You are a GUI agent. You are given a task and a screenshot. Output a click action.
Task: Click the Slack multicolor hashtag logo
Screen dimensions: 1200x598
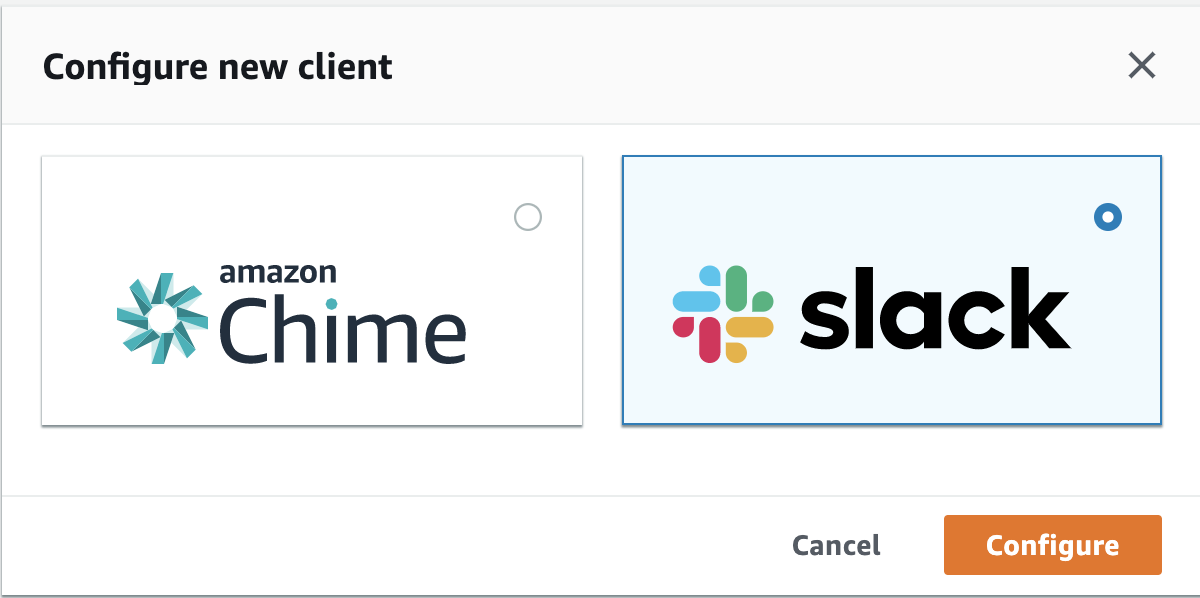722,314
